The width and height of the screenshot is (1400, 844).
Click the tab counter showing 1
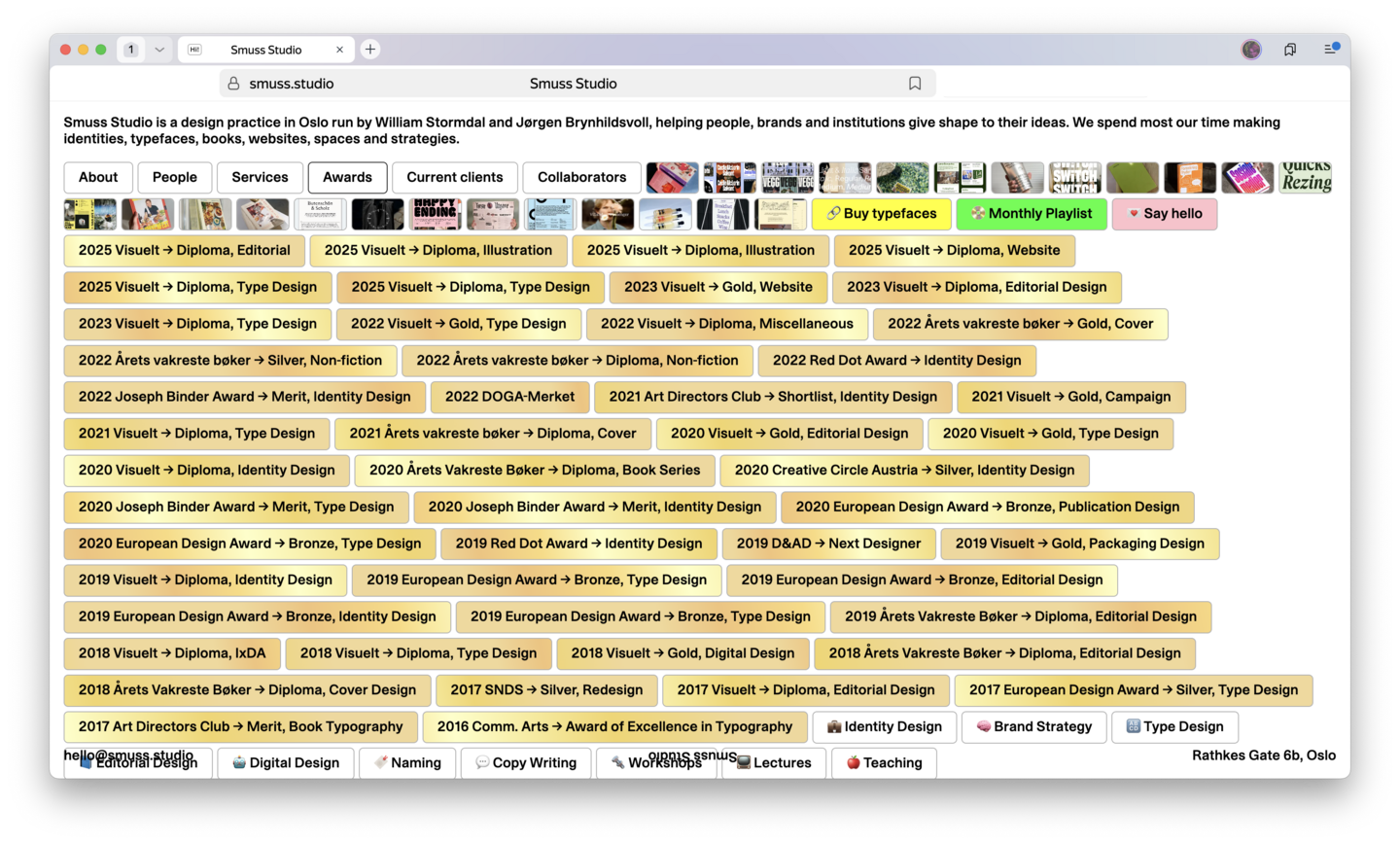click(131, 50)
